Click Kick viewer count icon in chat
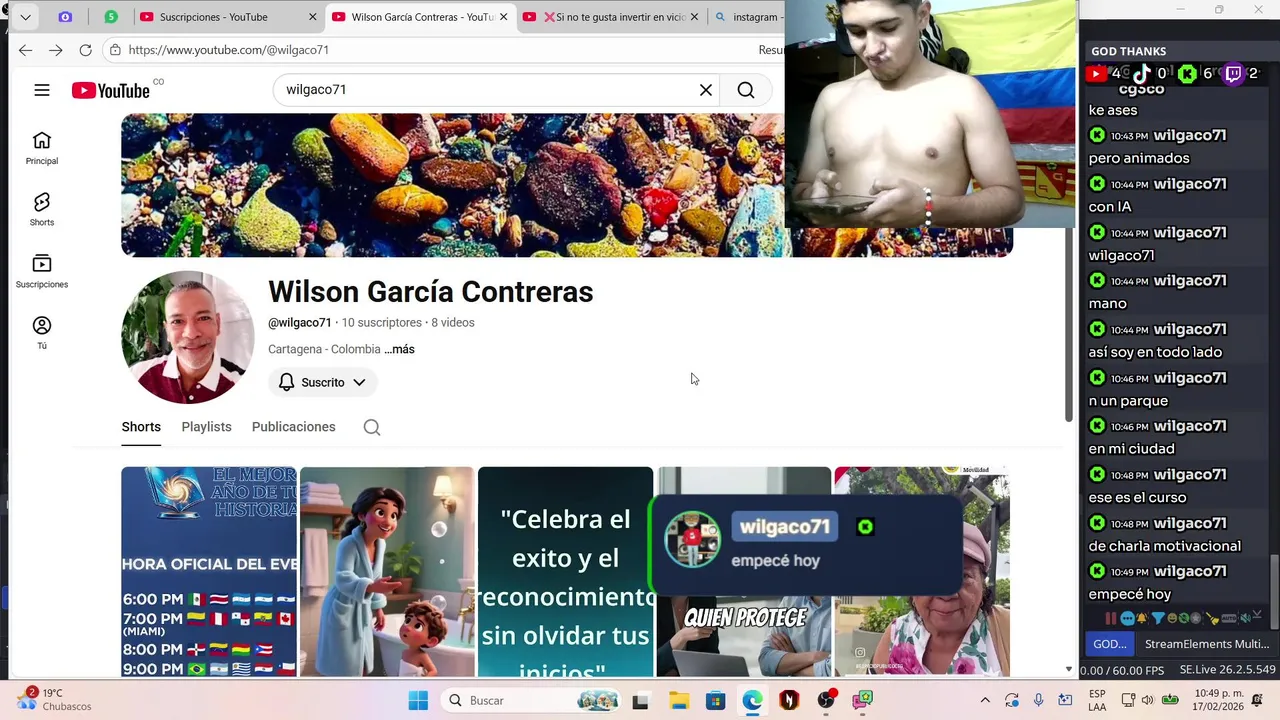 click(x=1187, y=73)
